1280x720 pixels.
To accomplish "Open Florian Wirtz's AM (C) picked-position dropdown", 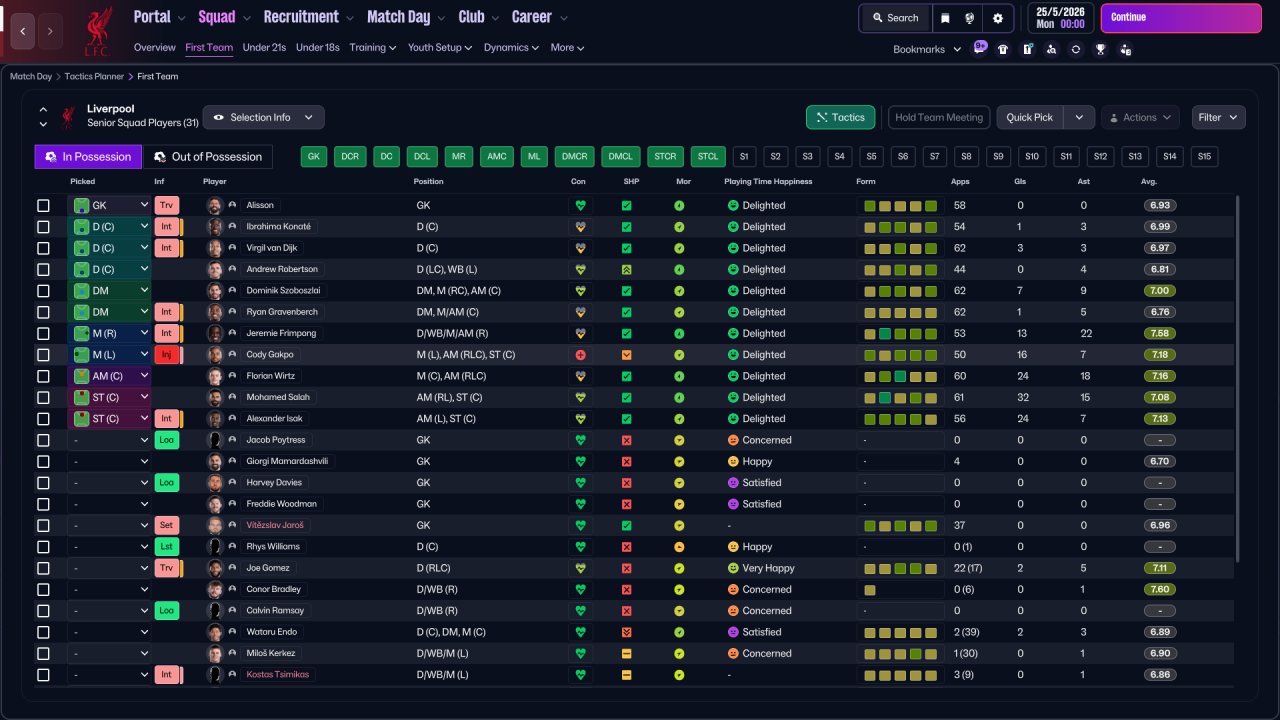I will [x=110, y=376].
